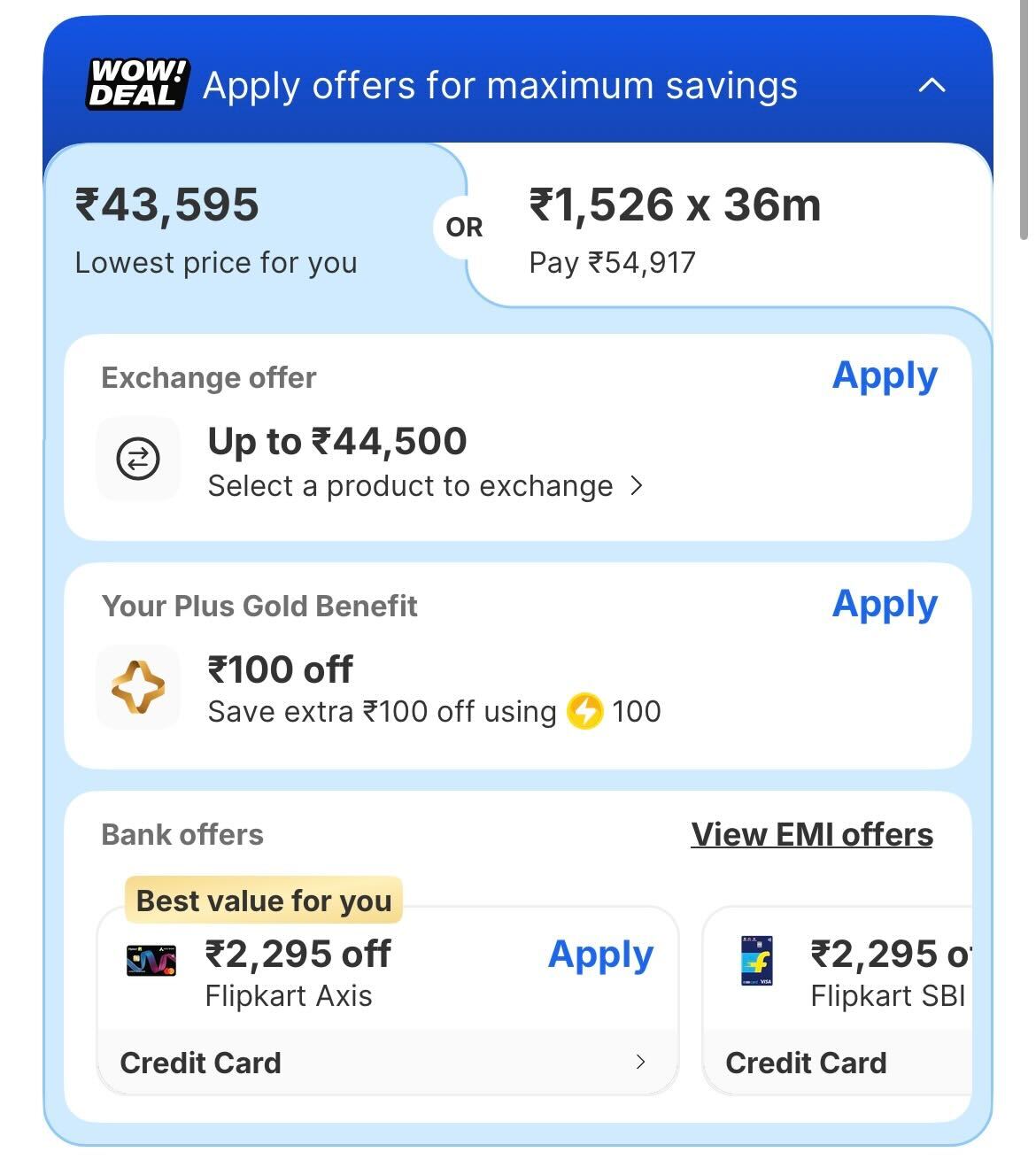1036x1160 pixels.
Task: Apply the Exchange offer
Action: click(884, 376)
